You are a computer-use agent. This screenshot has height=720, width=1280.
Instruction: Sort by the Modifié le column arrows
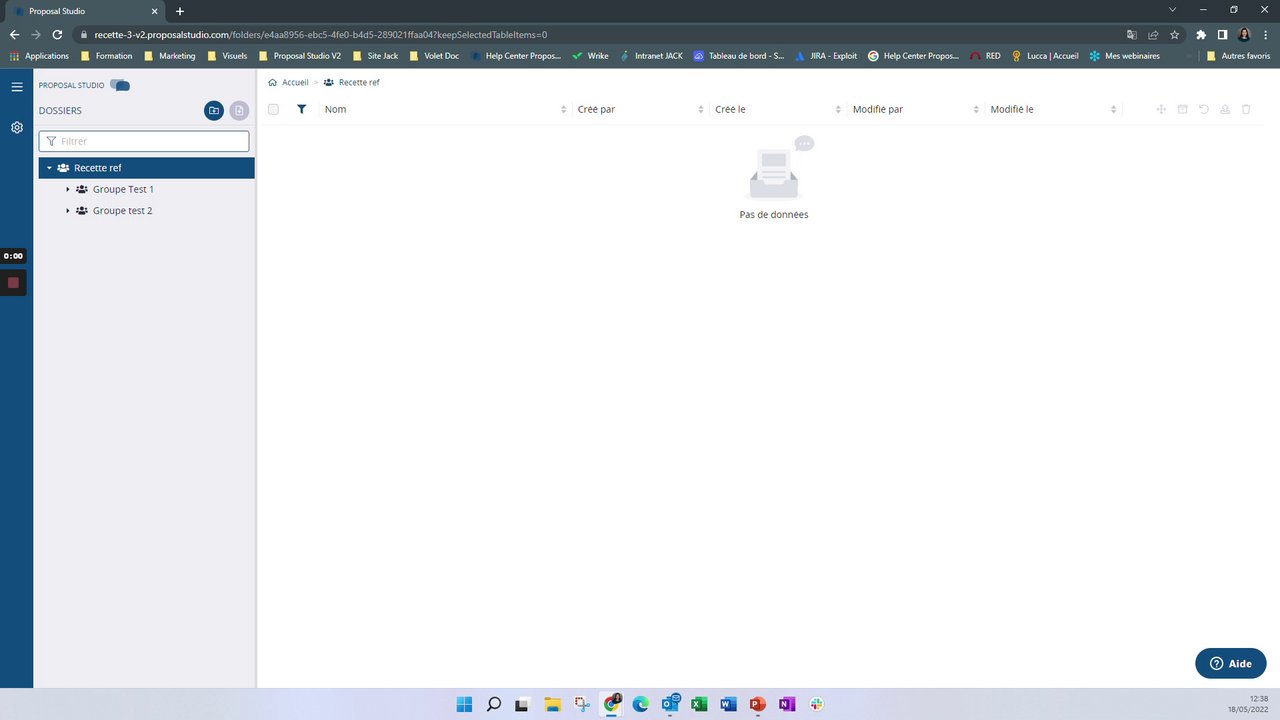point(1114,109)
